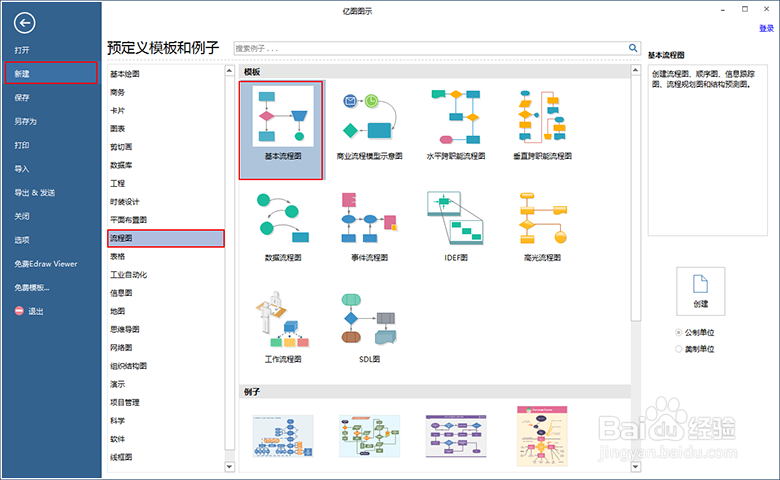Choose 另存为 in the sidebar
780x480 pixels.
[25, 121]
